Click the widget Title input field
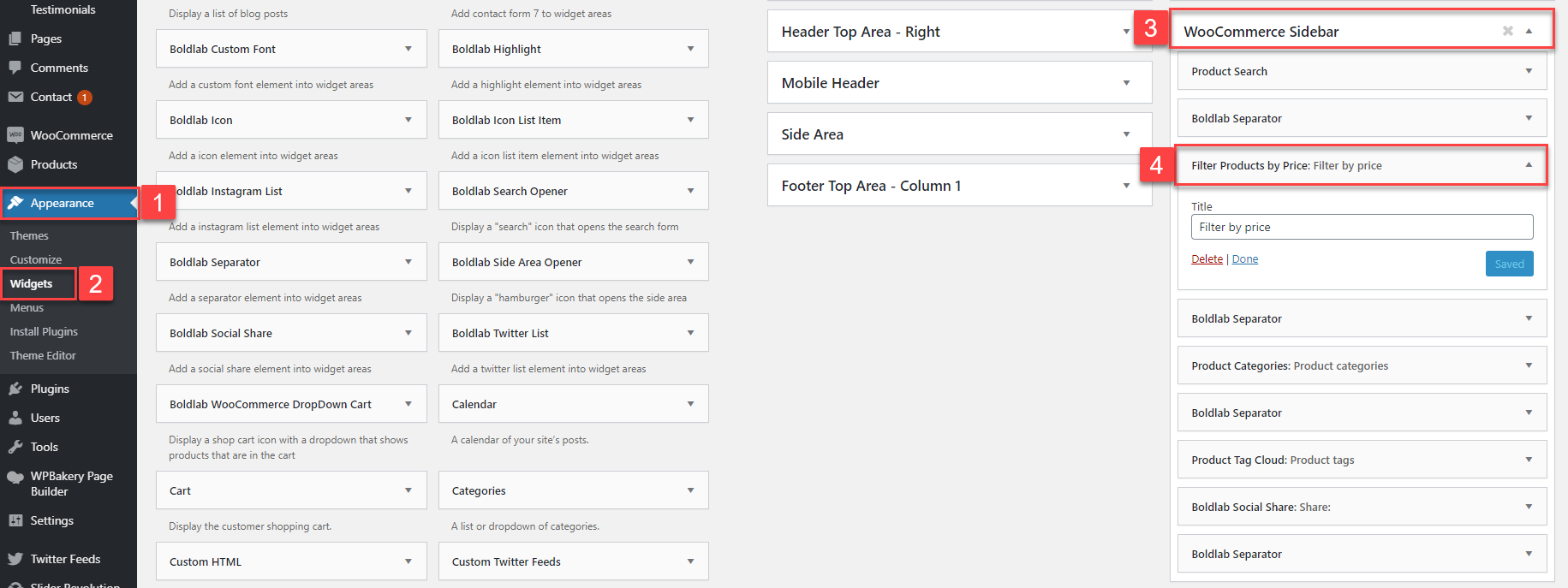Image resolution: width=1568 pixels, height=588 pixels. (x=1362, y=227)
